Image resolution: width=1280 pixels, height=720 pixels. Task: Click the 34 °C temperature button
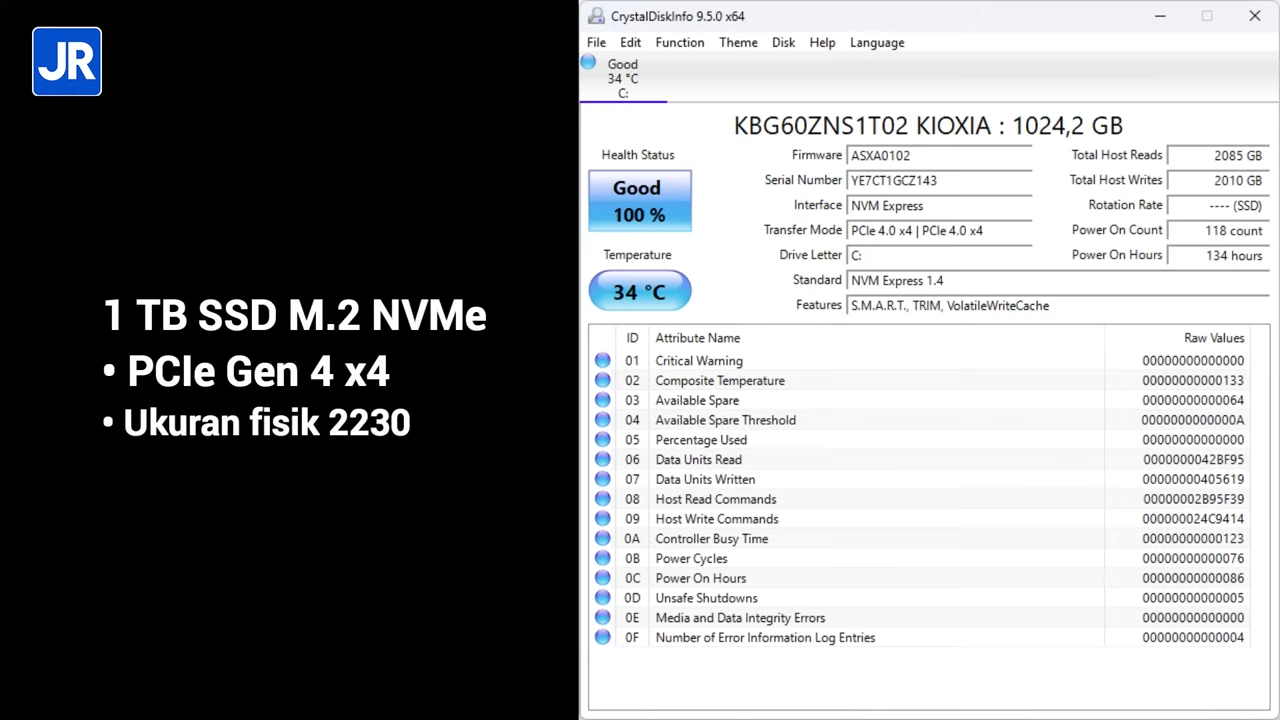(639, 291)
